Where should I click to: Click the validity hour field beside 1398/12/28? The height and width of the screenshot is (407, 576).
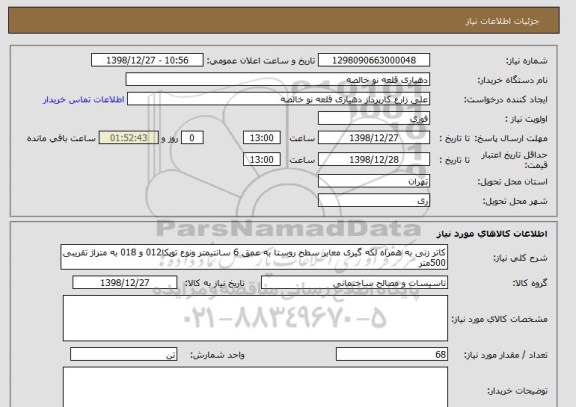(262, 159)
